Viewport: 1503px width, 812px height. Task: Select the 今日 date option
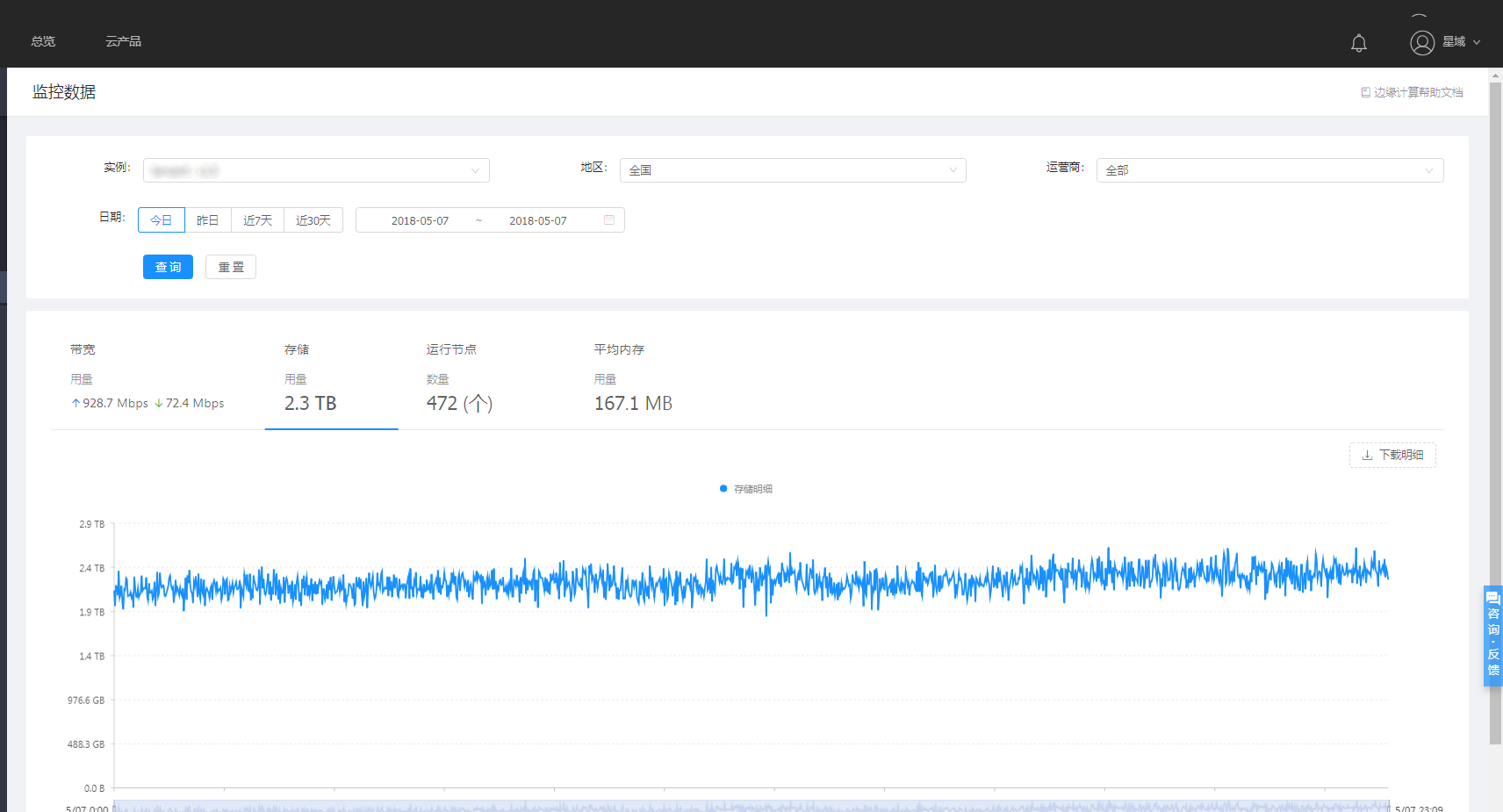[x=162, y=220]
